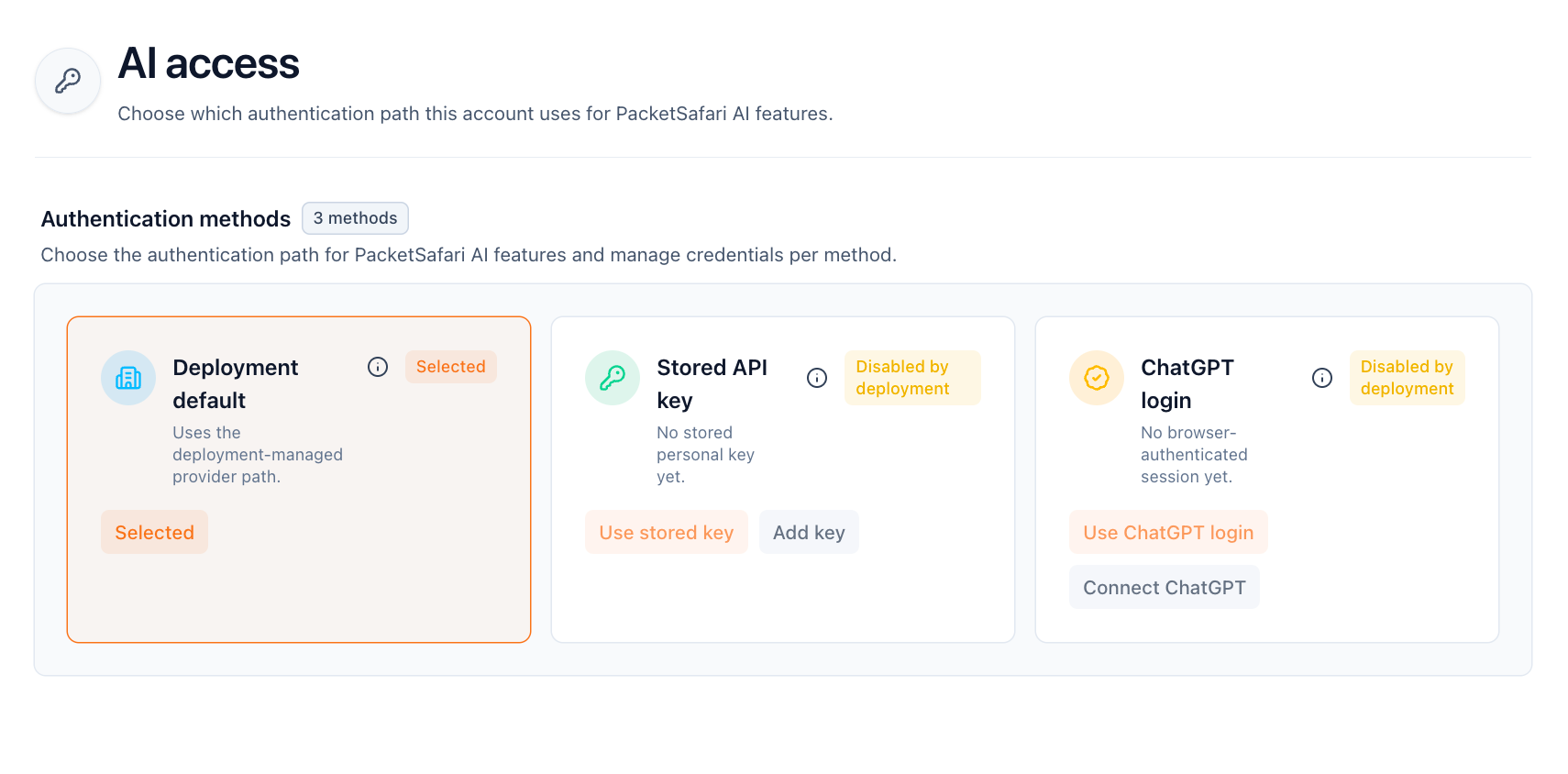Click the Deployment default building icon
The height and width of the screenshot is (774, 1568).
(x=128, y=378)
